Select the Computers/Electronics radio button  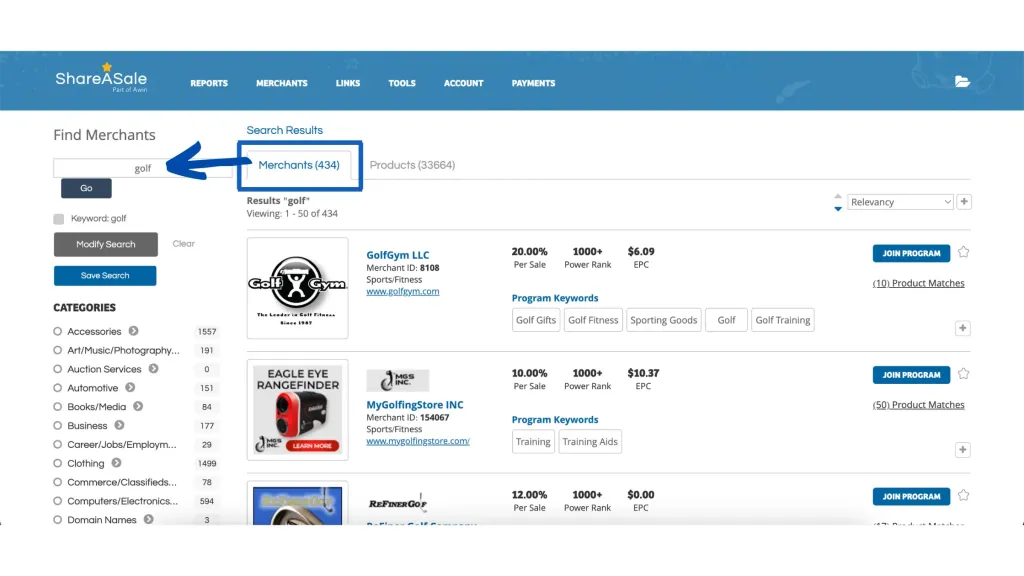click(x=57, y=501)
